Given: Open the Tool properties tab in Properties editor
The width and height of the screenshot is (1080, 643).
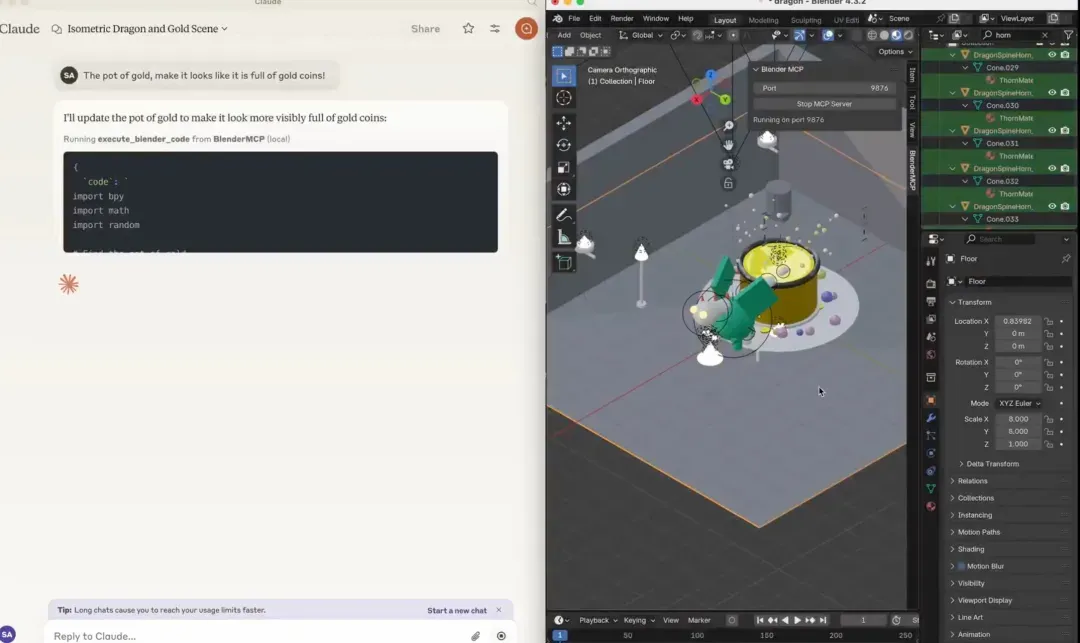Looking at the screenshot, I should (x=931, y=261).
